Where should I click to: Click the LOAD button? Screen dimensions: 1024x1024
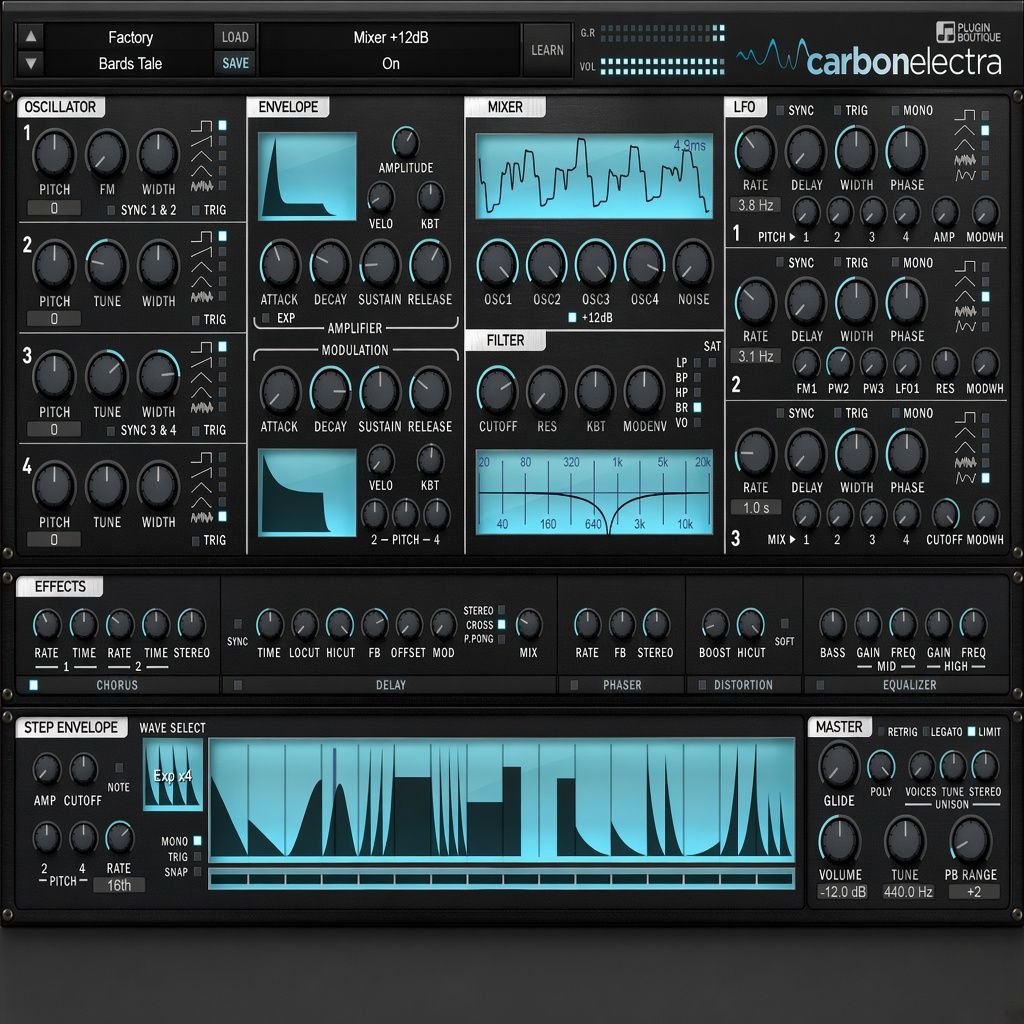[x=235, y=37]
